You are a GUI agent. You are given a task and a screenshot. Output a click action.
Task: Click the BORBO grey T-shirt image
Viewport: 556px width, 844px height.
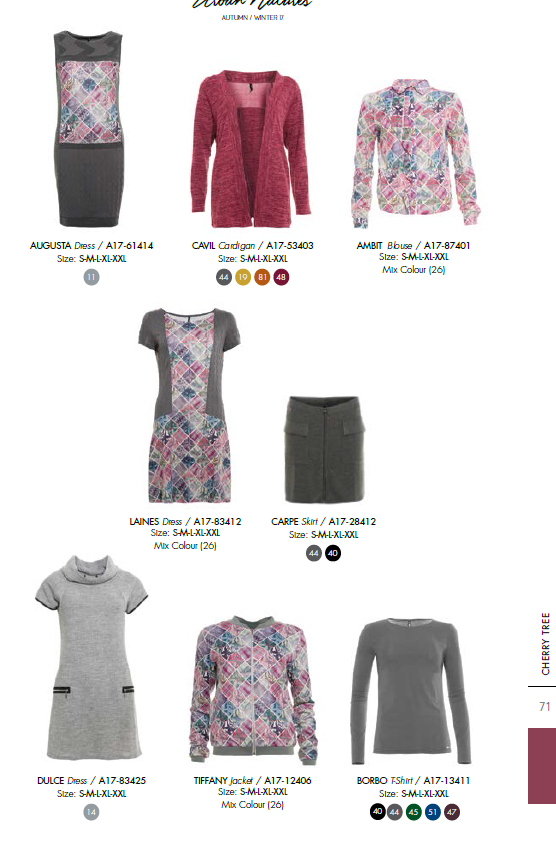pos(412,691)
